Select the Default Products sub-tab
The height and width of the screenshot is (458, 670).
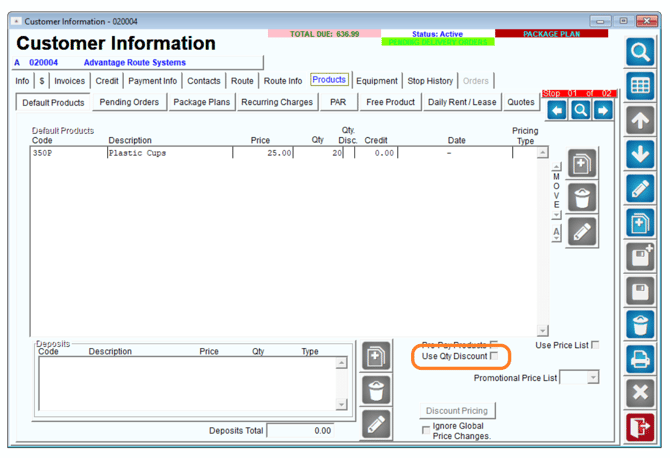pyautogui.click(x=53, y=103)
